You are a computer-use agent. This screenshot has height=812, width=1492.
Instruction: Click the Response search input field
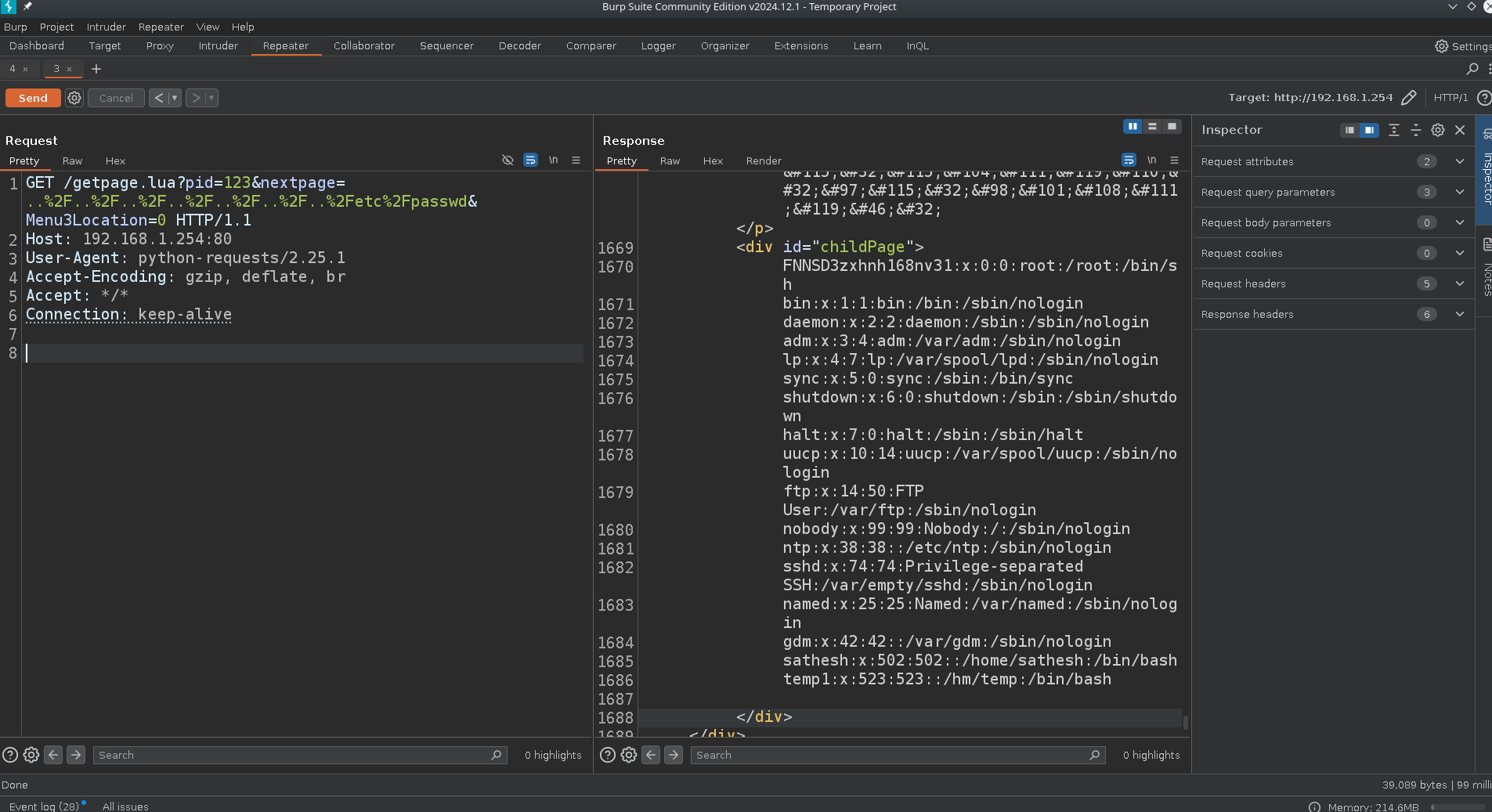coord(898,755)
